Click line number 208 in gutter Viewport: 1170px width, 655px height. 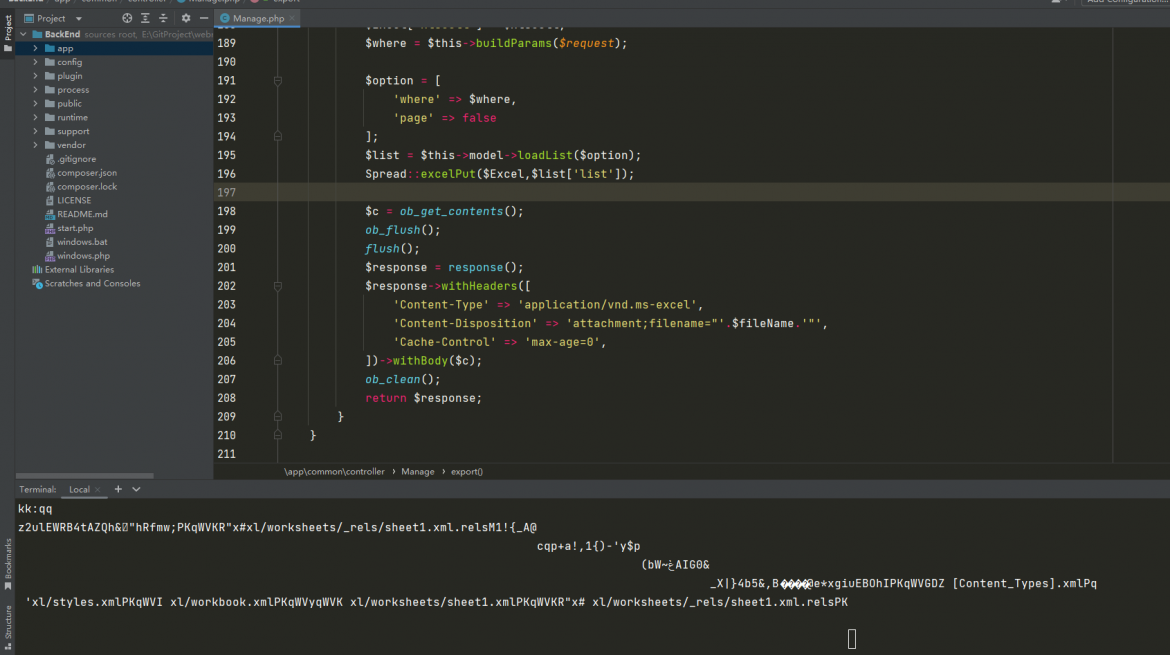[226, 398]
